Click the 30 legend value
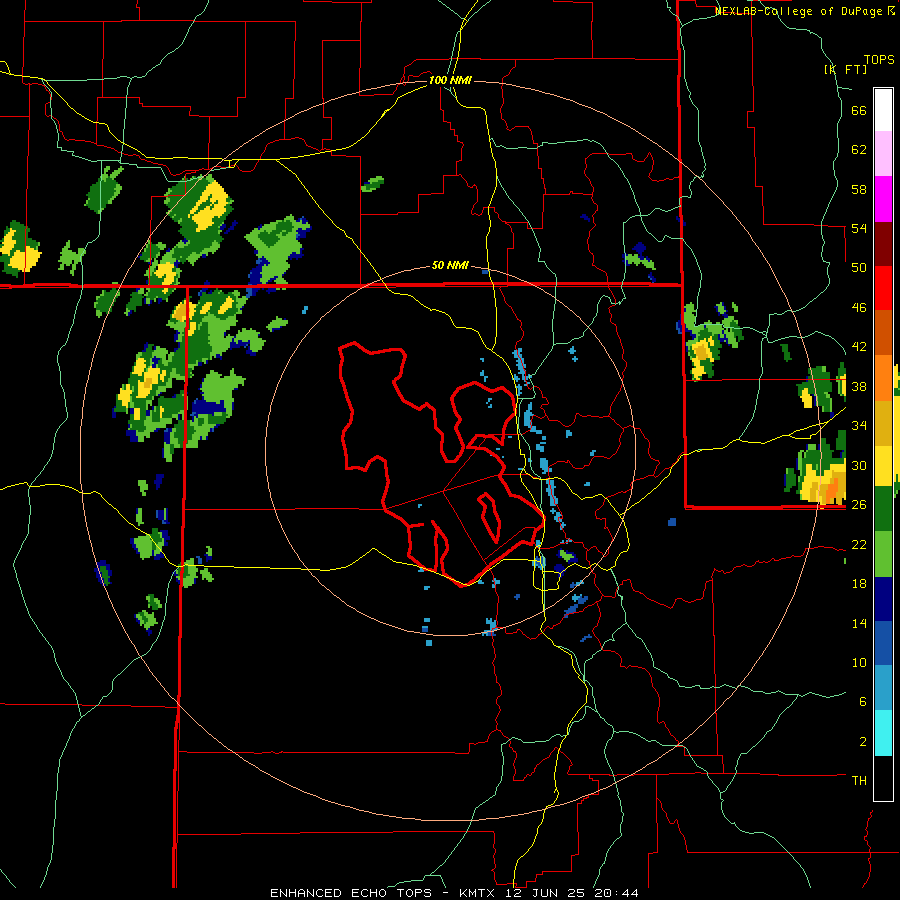 [859, 465]
